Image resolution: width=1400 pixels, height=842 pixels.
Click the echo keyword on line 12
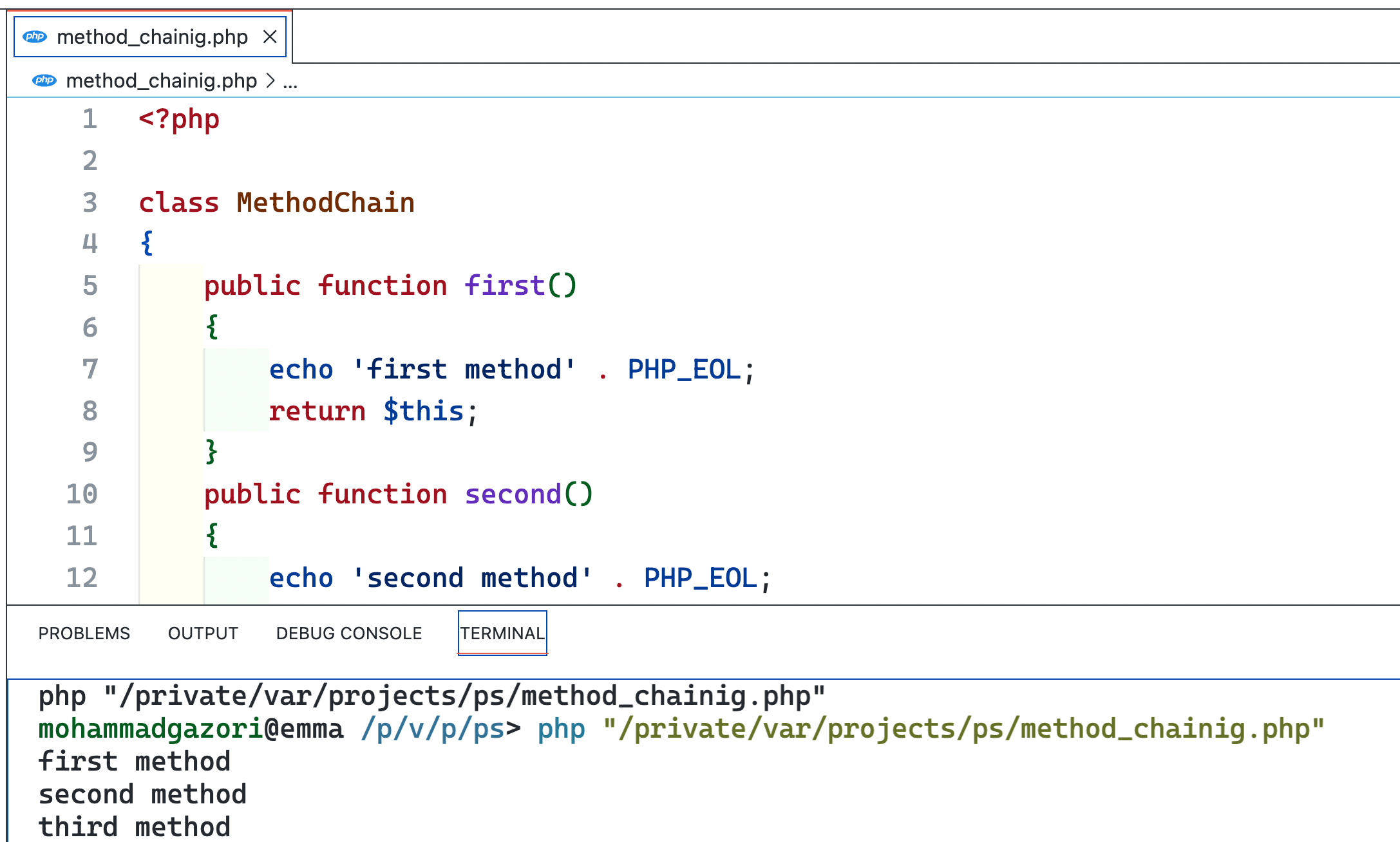pyautogui.click(x=301, y=578)
